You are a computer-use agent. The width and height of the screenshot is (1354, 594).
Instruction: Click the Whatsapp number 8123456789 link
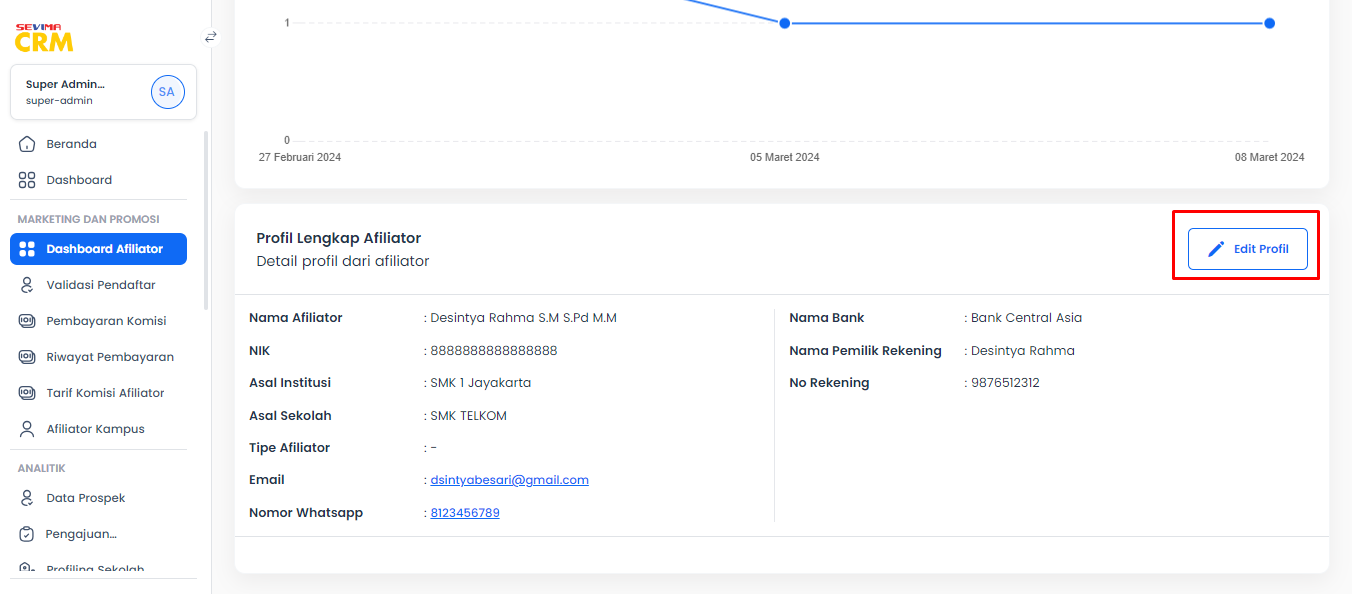[x=465, y=513]
